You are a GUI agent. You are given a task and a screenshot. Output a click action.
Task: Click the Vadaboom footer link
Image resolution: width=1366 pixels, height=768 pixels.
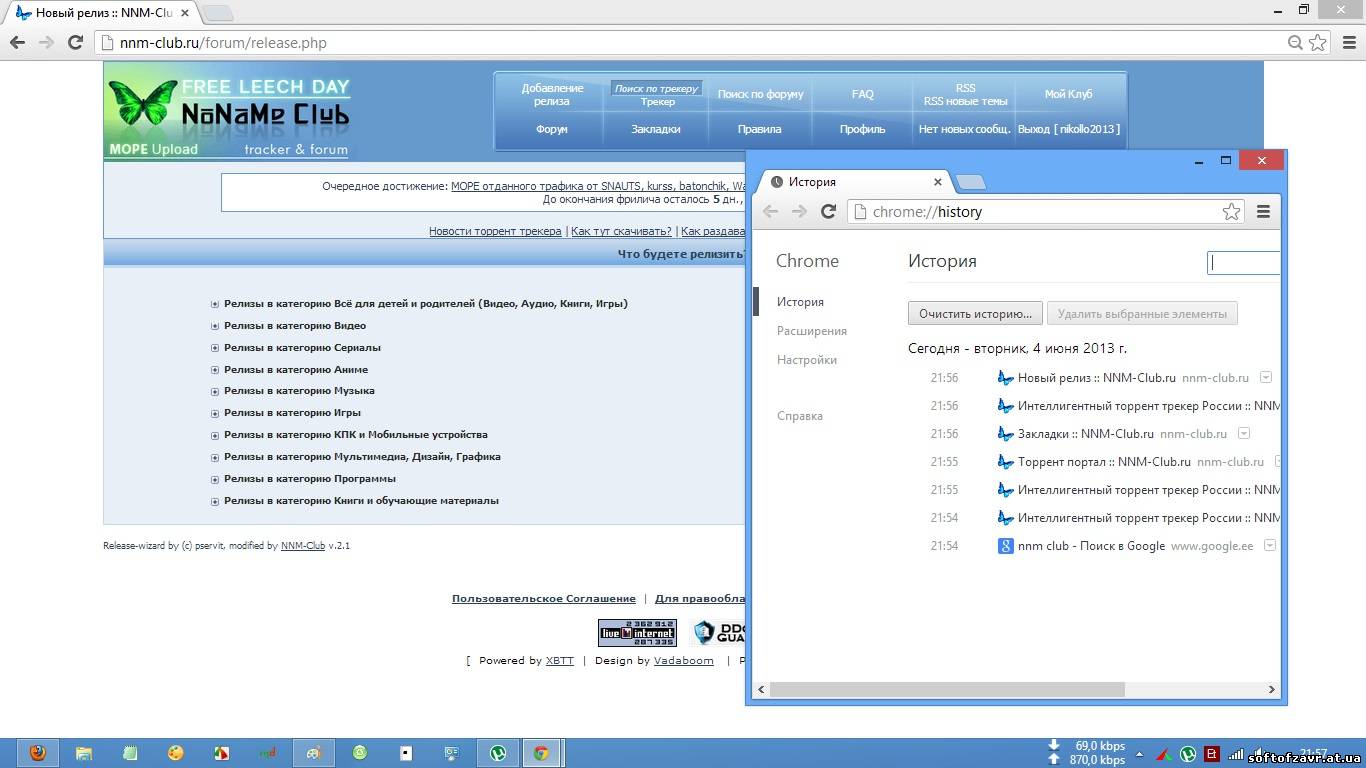(x=684, y=660)
